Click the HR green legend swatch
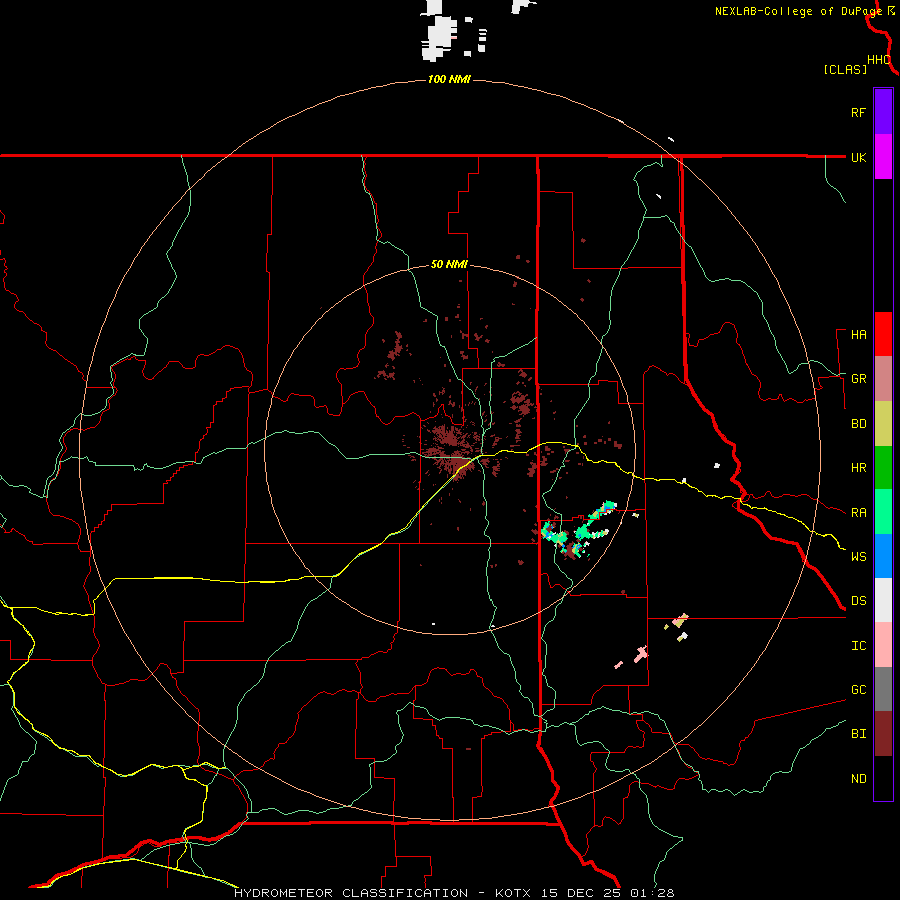The width and height of the screenshot is (900, 900). tap(883, 468)
